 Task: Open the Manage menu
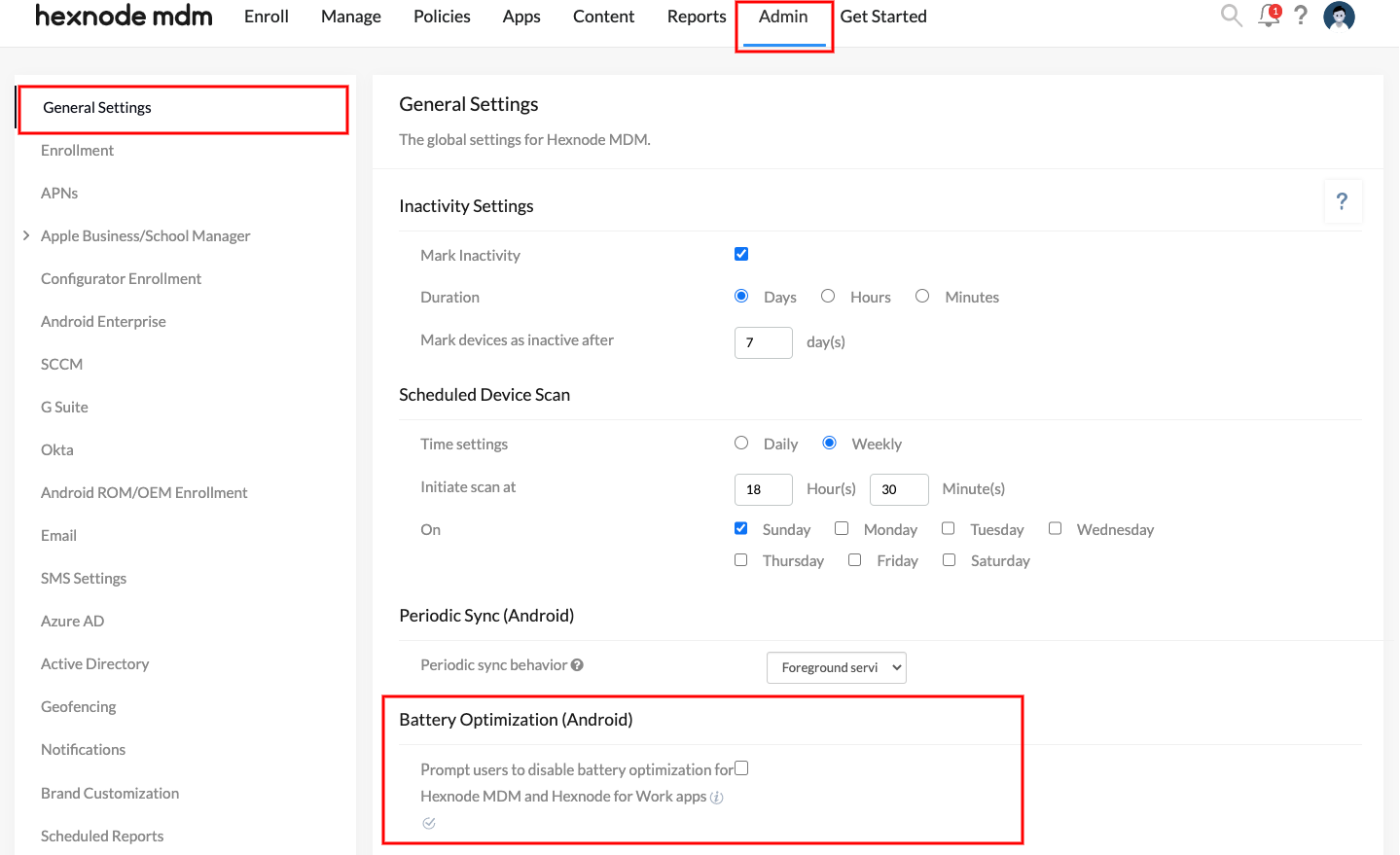pyautogui.click(x=351, y=17)
